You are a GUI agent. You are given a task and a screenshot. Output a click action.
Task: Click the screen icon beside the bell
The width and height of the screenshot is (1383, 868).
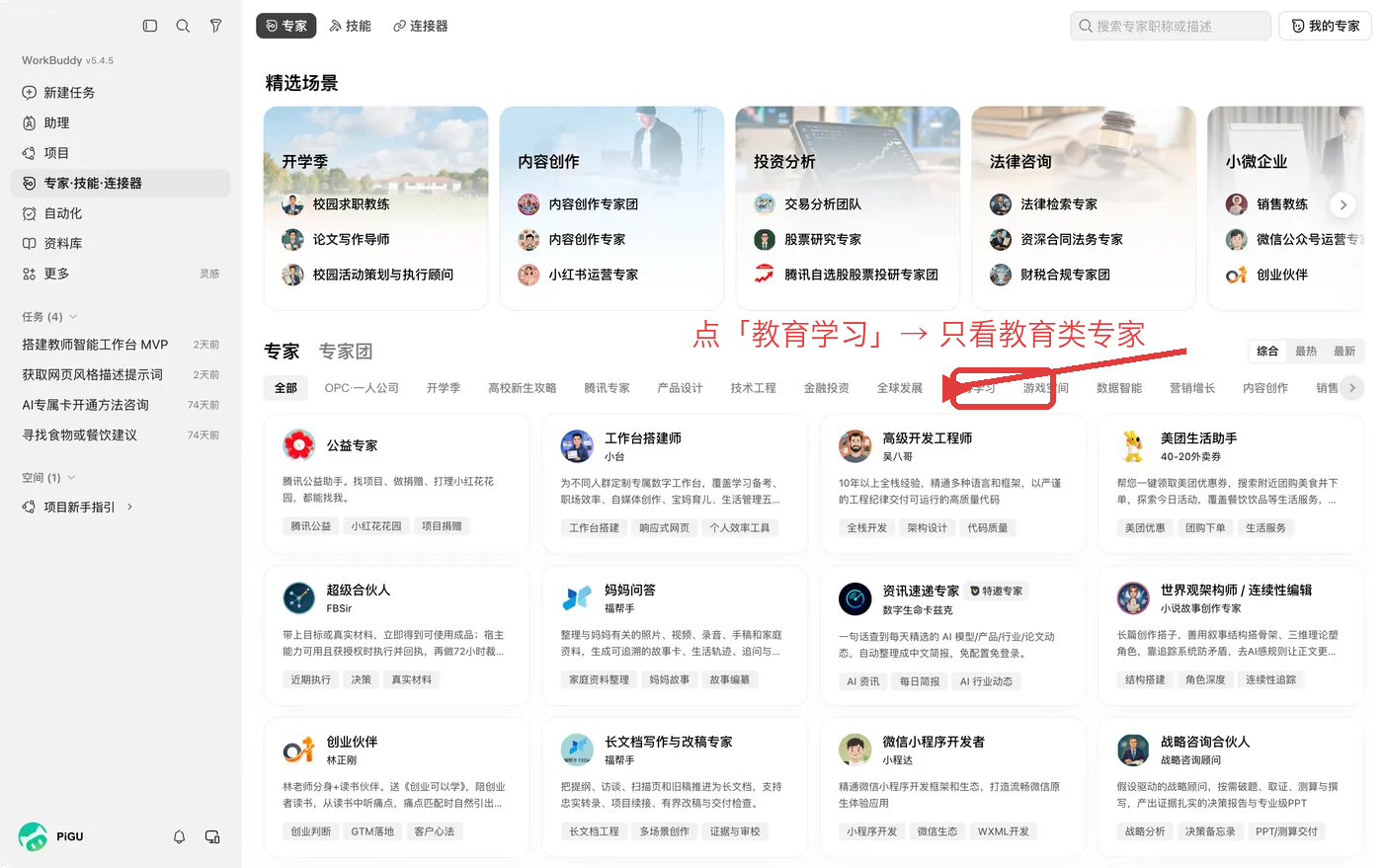point(212,836)
